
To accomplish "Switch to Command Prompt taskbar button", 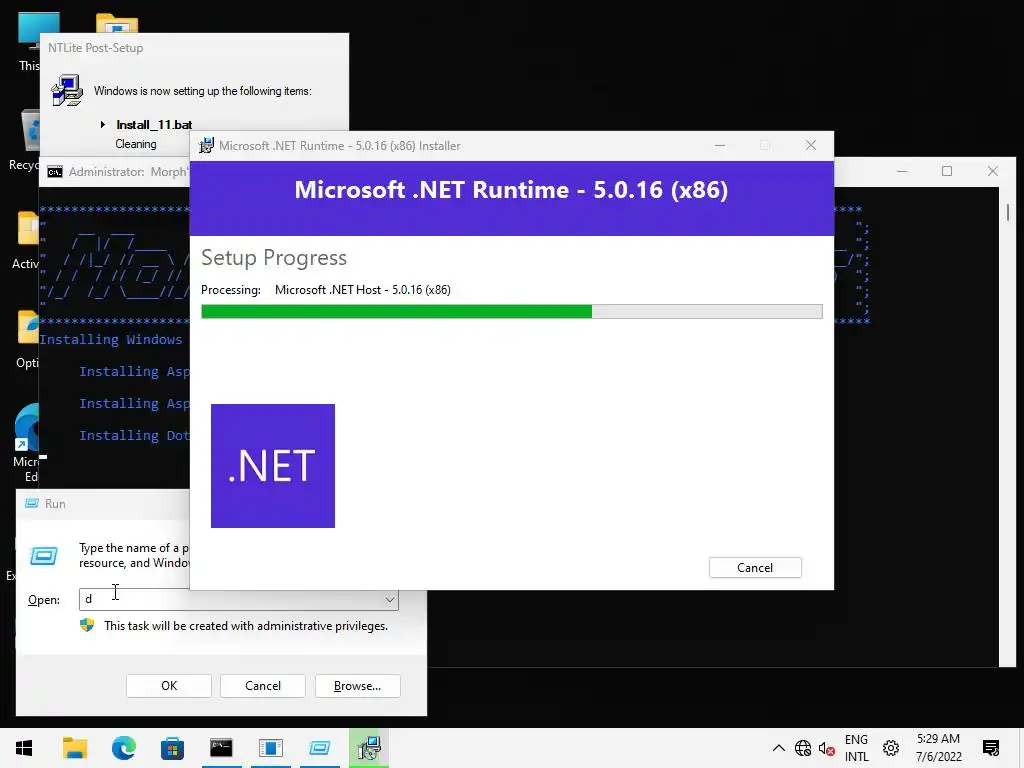I will pos(221,748).
